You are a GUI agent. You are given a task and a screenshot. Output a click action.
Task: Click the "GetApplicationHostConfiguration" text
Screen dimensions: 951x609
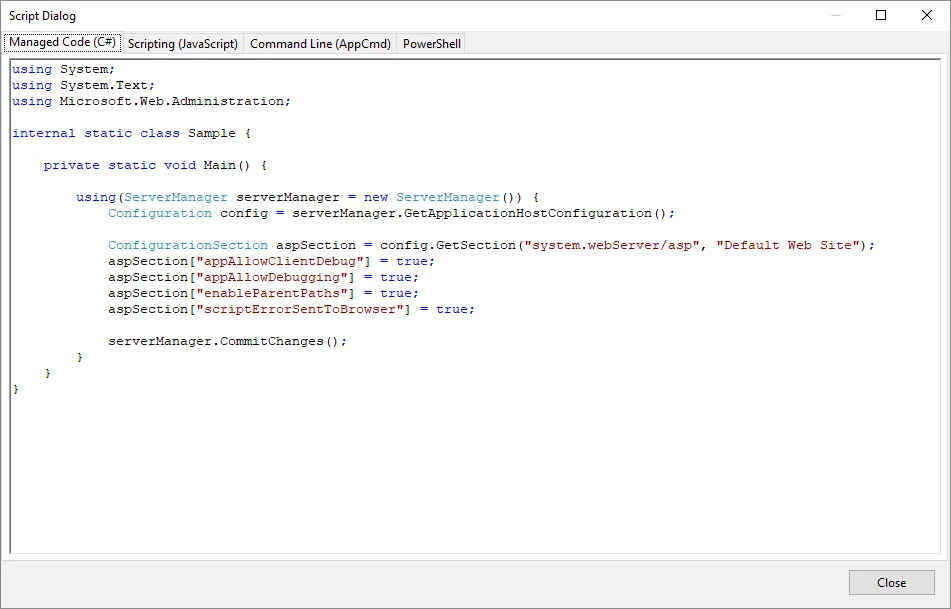click(x=528, y=214)
